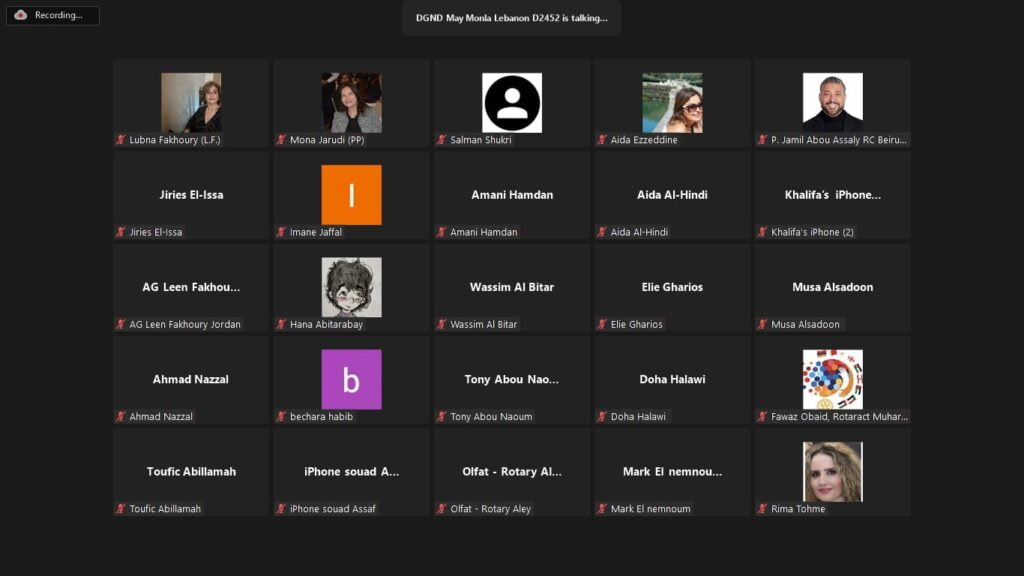Click the 'Aida Ezzeddine' name label
Screen dimensions: 1024x576
coord(644,140)
